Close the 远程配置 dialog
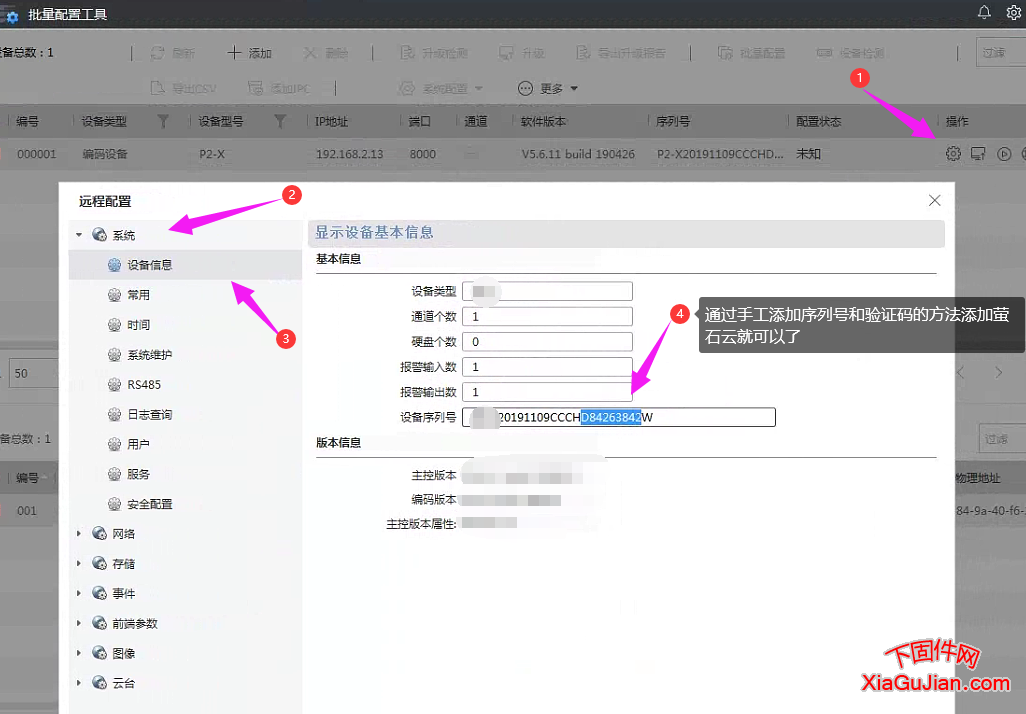Image resolution: width=1026 pixels, height=714 pixels. (x=934, y=200)
